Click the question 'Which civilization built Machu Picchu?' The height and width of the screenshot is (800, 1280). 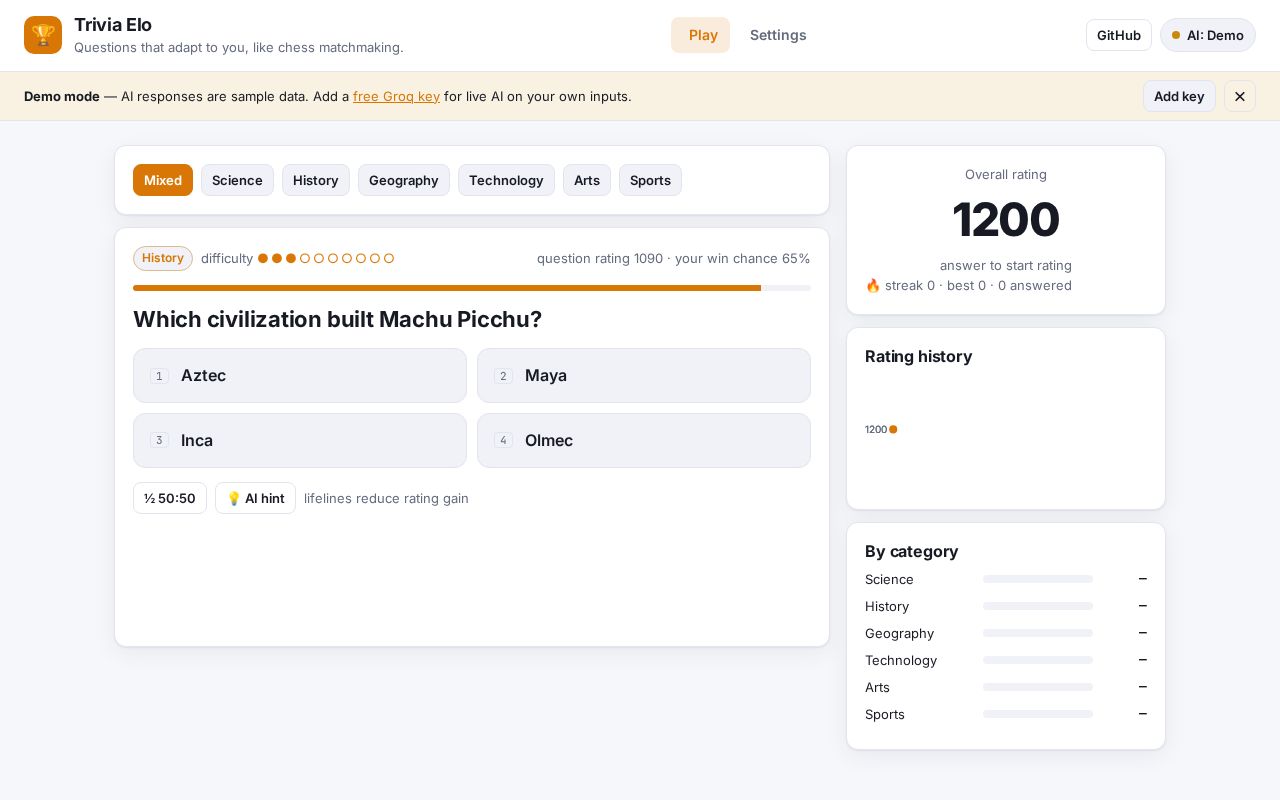pyautogui.click(x=338, y=319)
